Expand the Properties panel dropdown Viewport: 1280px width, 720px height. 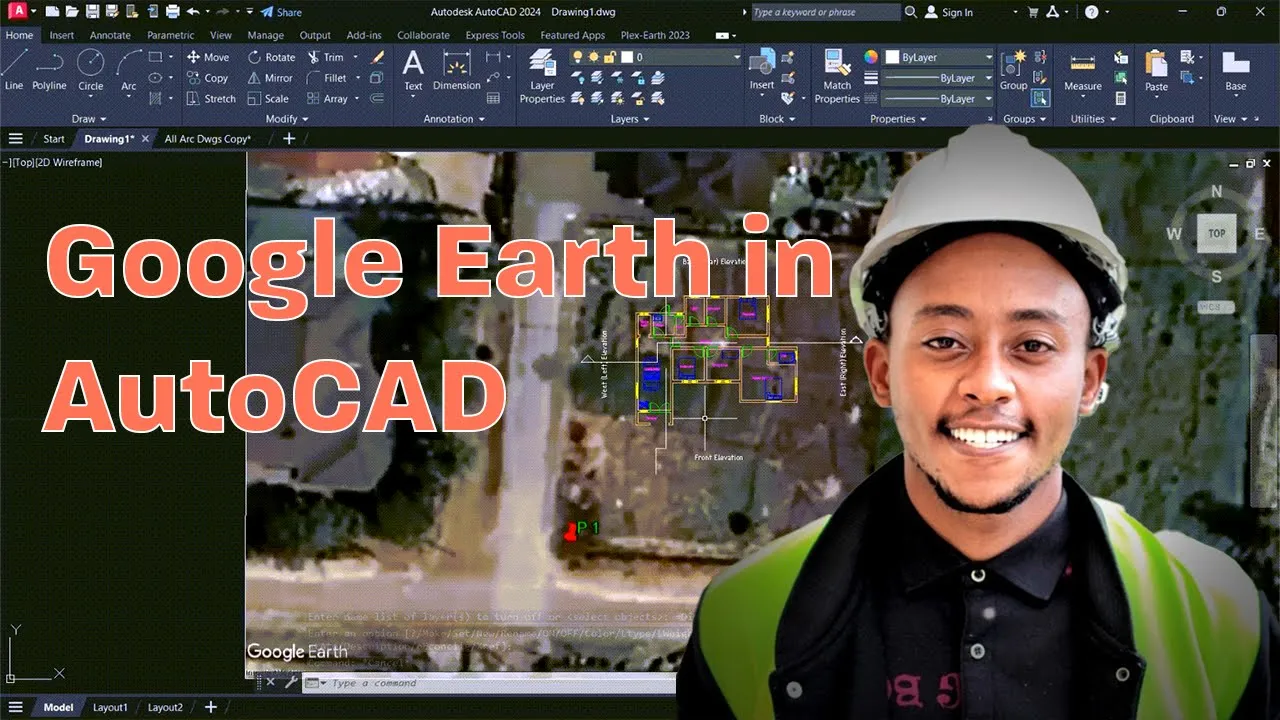[x=898, y=119]
